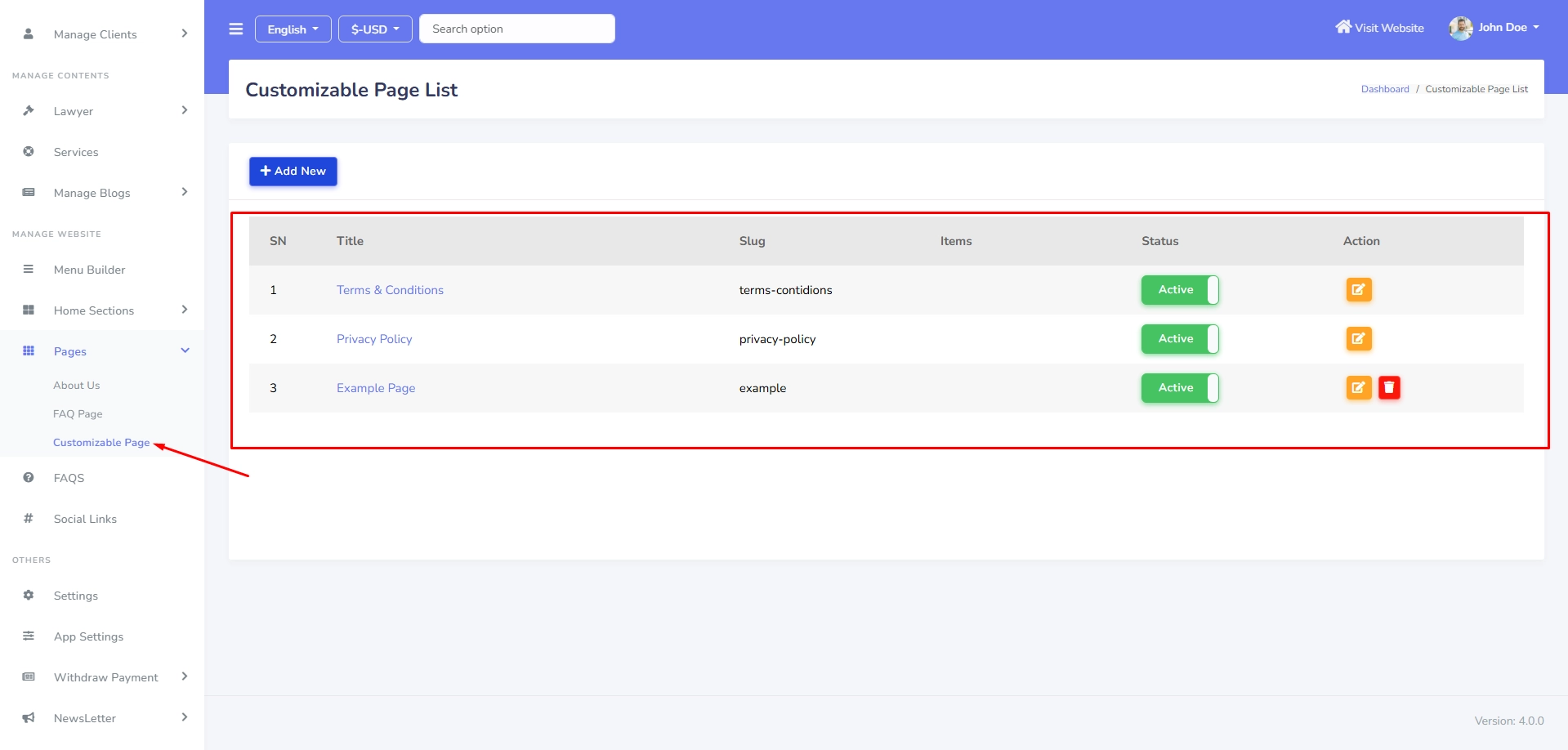Edit the Privacy Policy page
The width and height of the screenshot is (1568, 750).
click(x=1359, y=339)
